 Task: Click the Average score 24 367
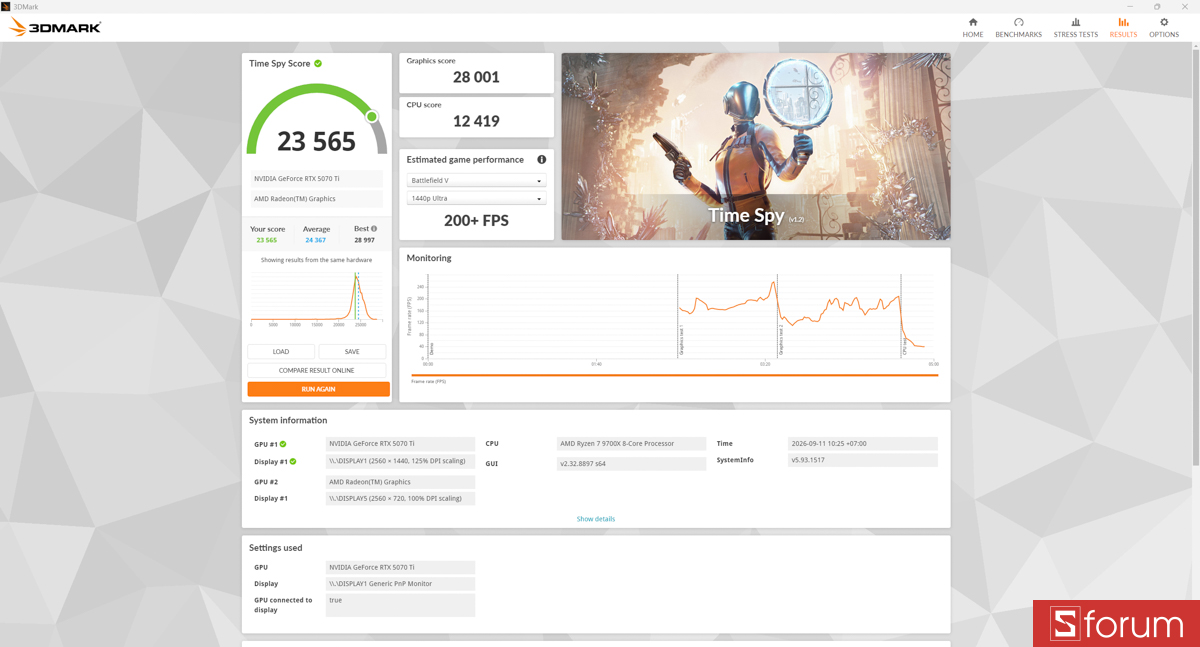pos(316,240)
